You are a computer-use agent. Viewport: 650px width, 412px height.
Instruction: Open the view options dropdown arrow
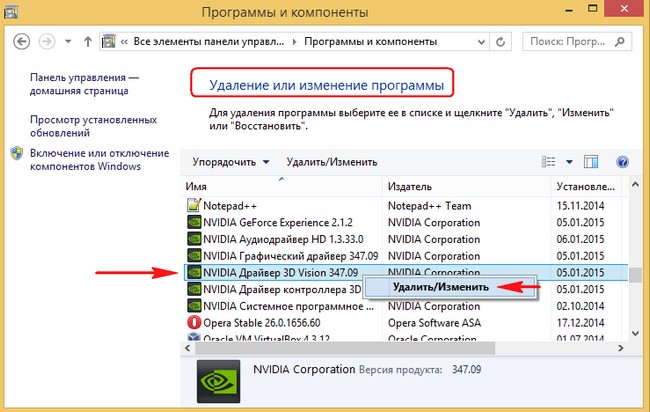pyautogui.click(x=569, y=162)
